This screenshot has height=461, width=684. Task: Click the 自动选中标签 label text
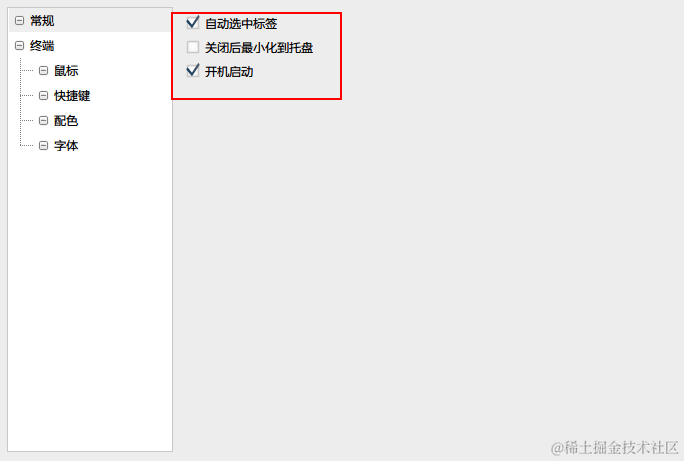coord(241,24)
